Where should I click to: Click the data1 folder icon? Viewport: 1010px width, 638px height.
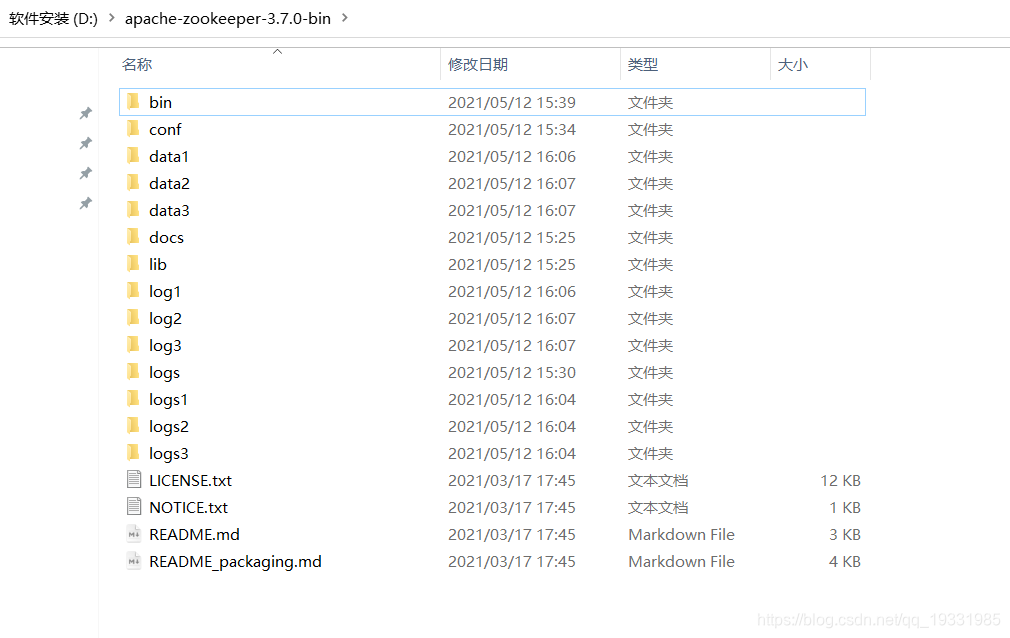133,156
